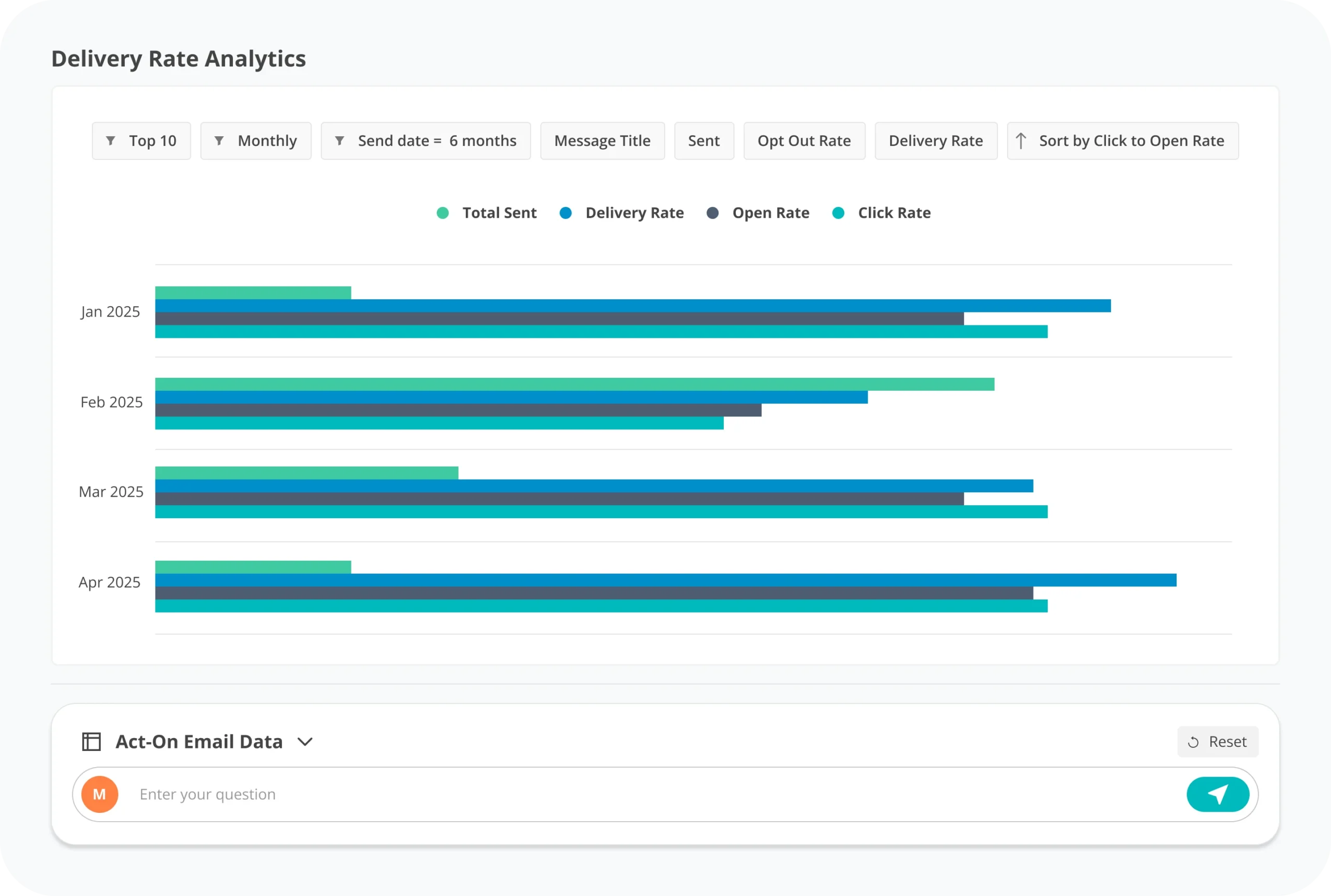Select the Message Title chip
This screenshot has width=1331, height=896.
click(x=603, y=140)
